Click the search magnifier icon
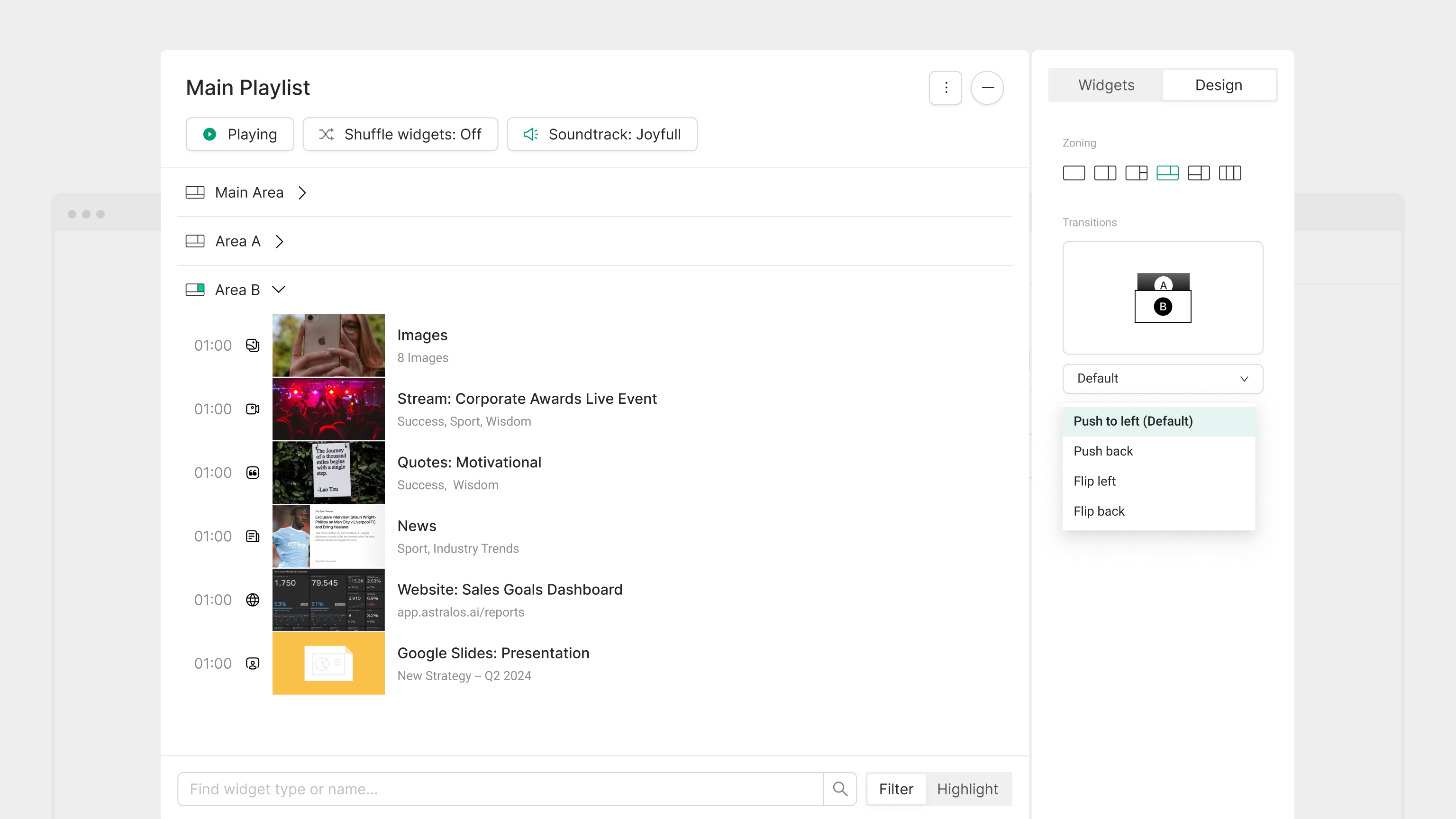 click(840, 789)
